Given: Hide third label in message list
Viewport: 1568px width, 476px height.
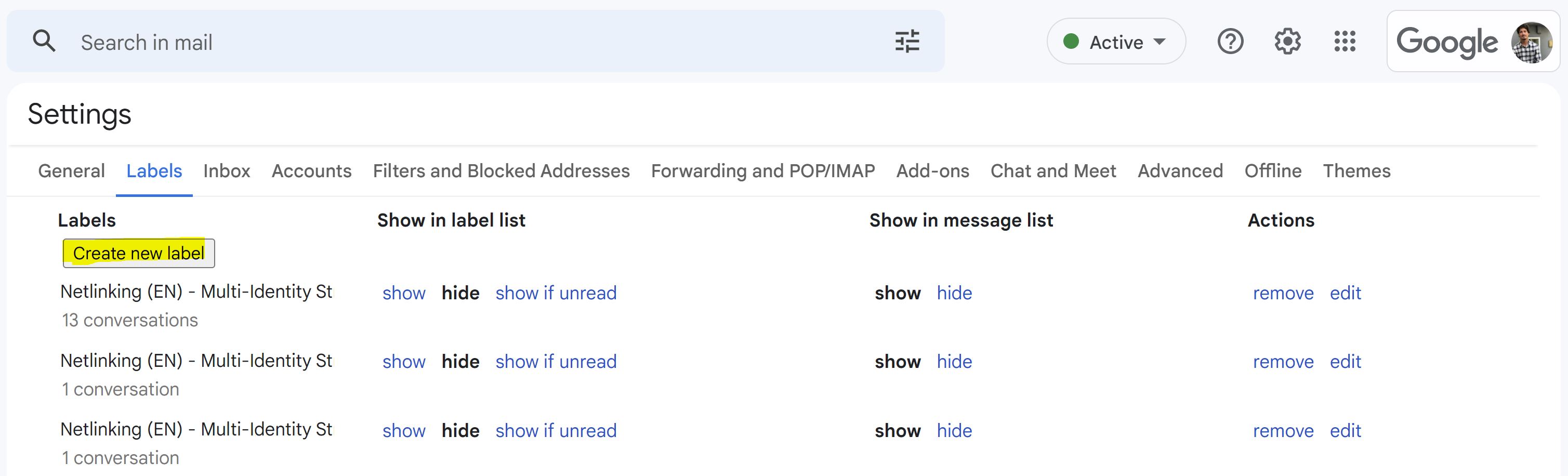Looking at the screenshot, I should [x=954, y=431].
